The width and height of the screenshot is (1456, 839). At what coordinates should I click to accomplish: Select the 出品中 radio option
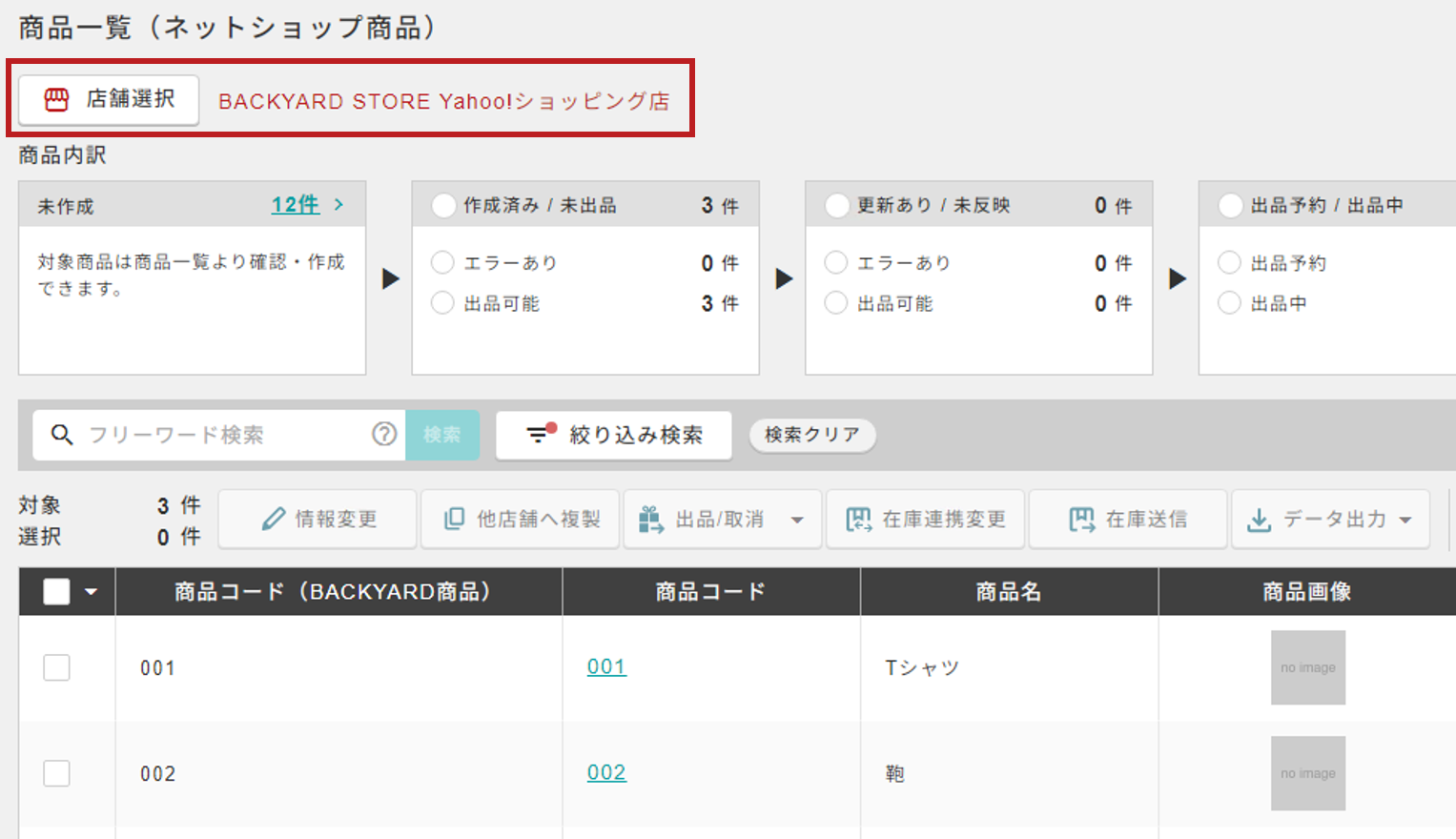[1230, 303]
